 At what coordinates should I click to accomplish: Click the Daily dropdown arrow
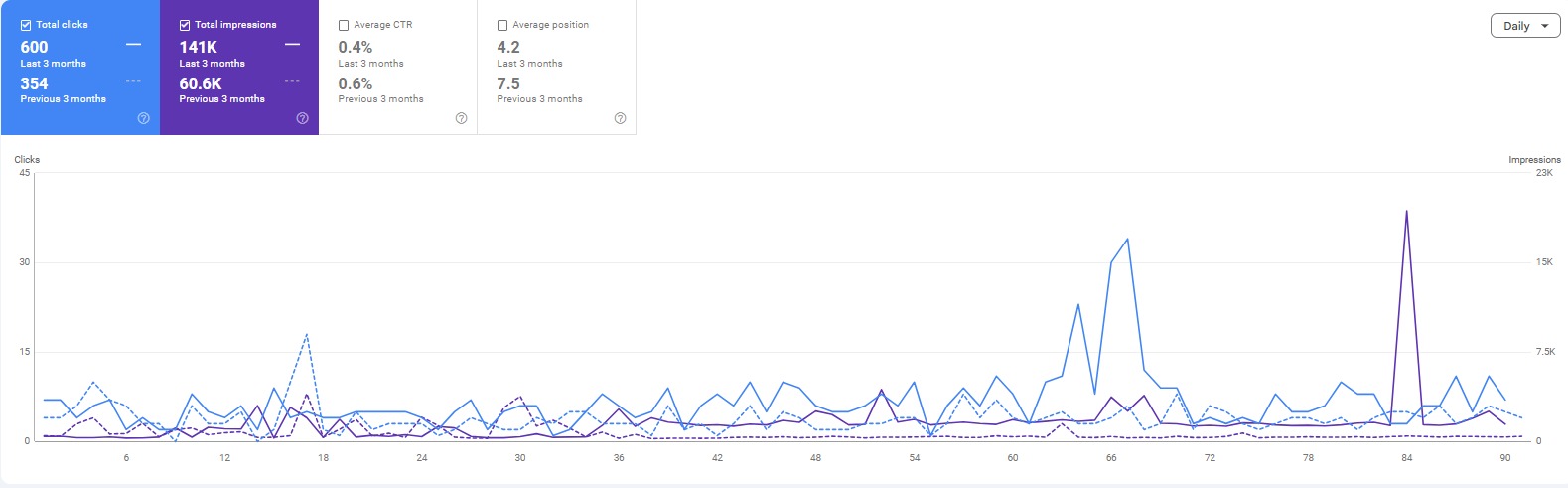(x=1545, y=26)
